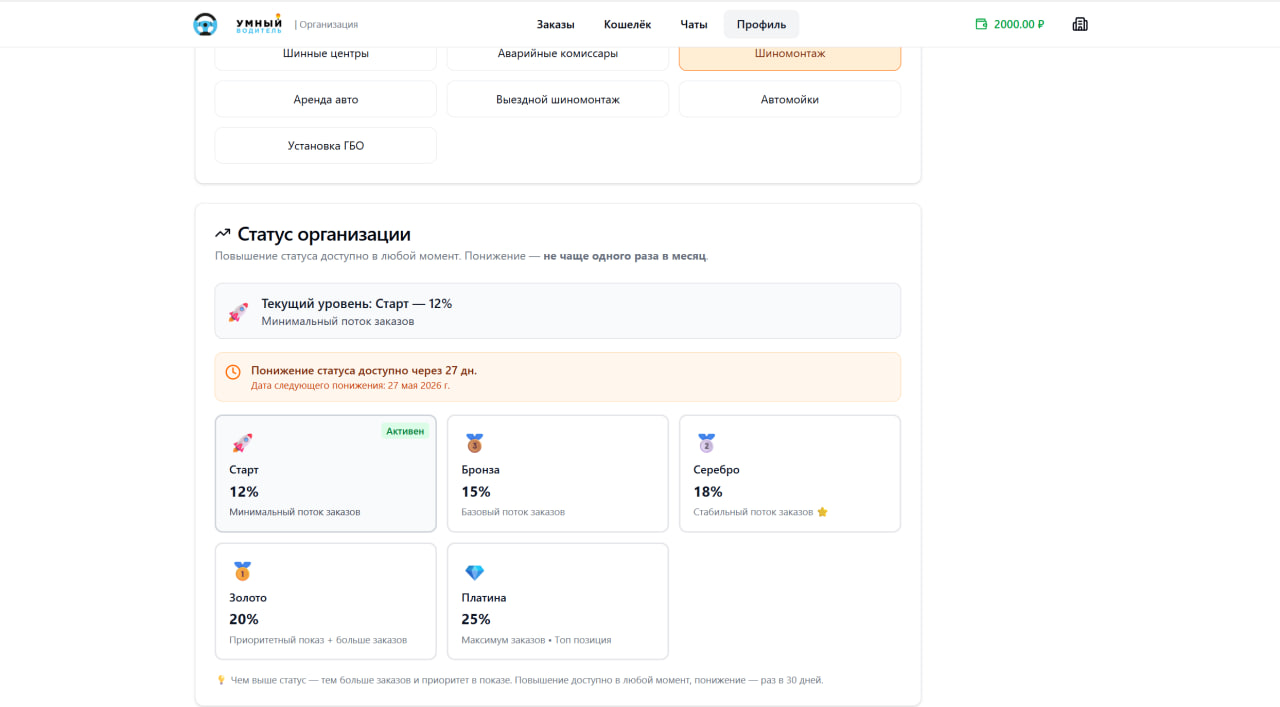The height and width of the screenshot is (707, 1280).
Task: Click the gold medal icon
Action: pyautogui.click(x=242, y=571)
